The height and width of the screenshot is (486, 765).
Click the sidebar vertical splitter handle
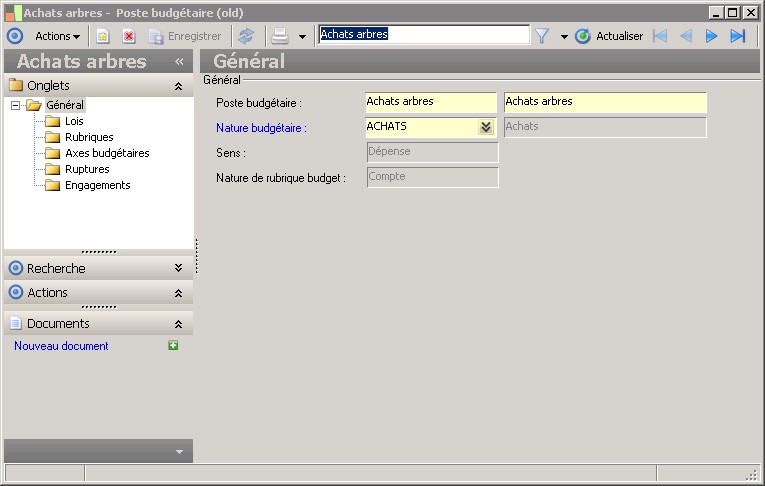coord(197,256)
